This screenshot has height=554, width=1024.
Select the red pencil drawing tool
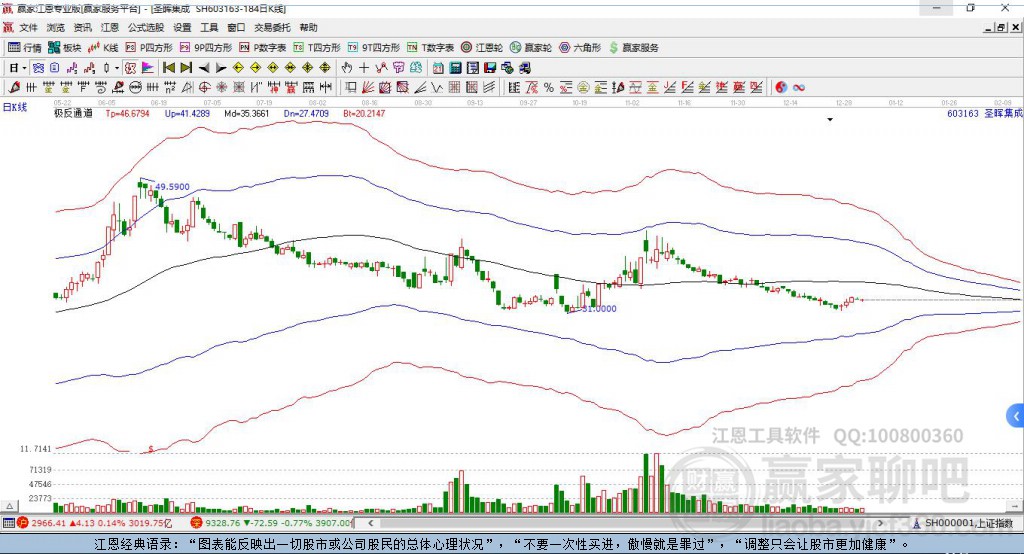click(x=14, y=88)
